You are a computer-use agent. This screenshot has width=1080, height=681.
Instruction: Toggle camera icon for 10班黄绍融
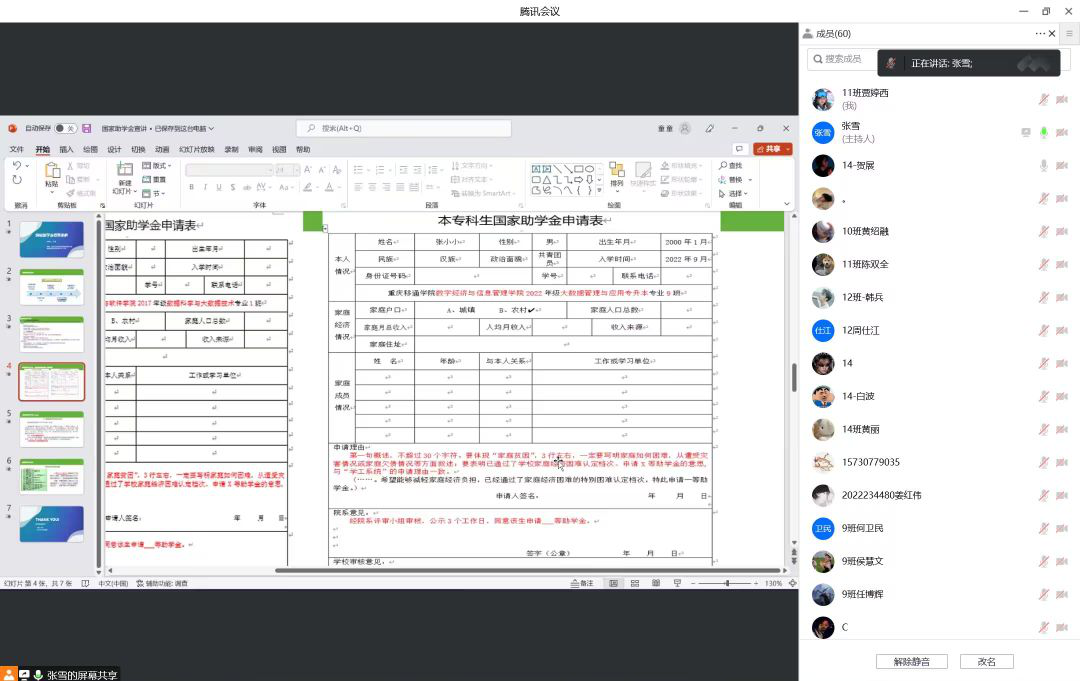1061,231
